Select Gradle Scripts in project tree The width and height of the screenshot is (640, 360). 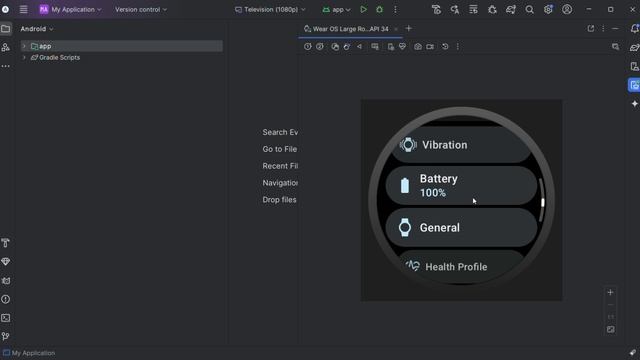point(56,58)
